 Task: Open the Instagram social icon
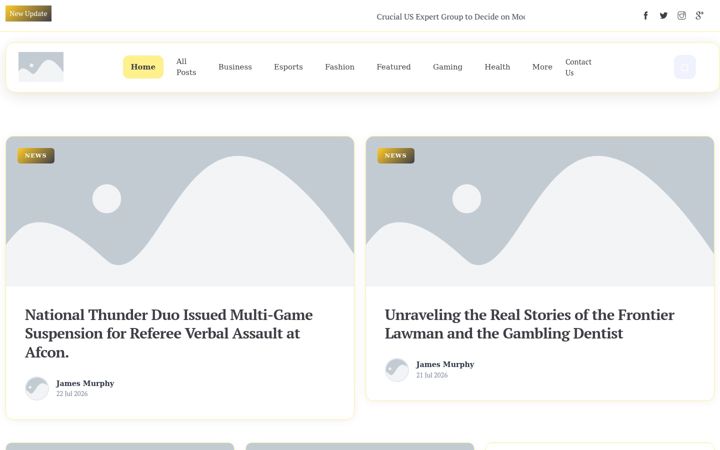coord(681,16)
